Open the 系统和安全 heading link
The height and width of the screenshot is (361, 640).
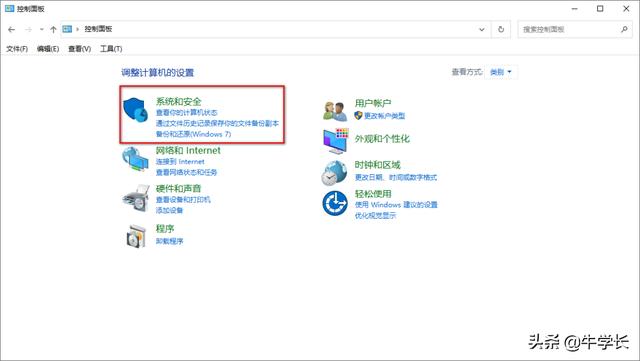pyautogui.click(x=178, y=101)
